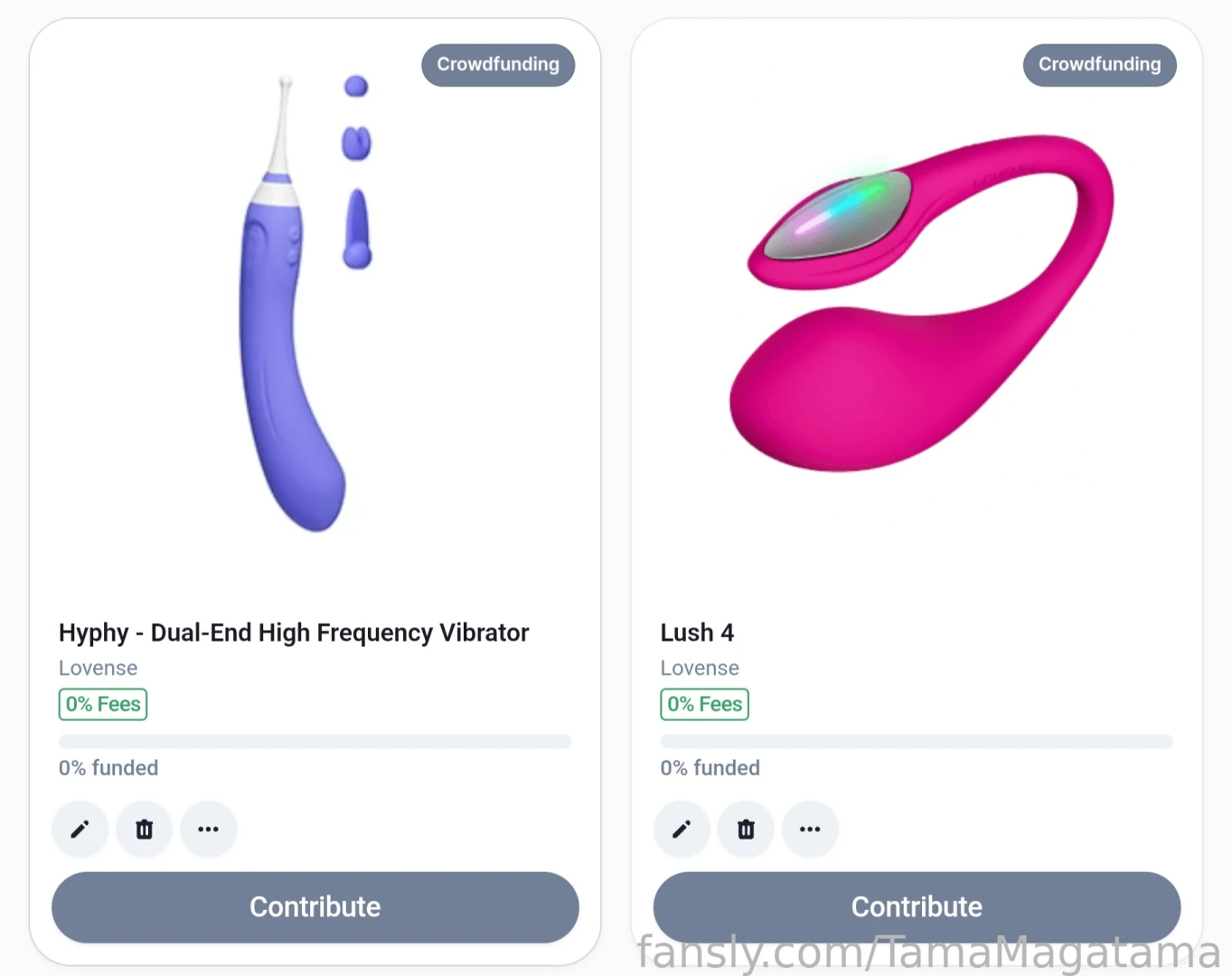Click the pencil icon under Lush 4
Screen dimensions: 1232x976
[x=682, y=829]
